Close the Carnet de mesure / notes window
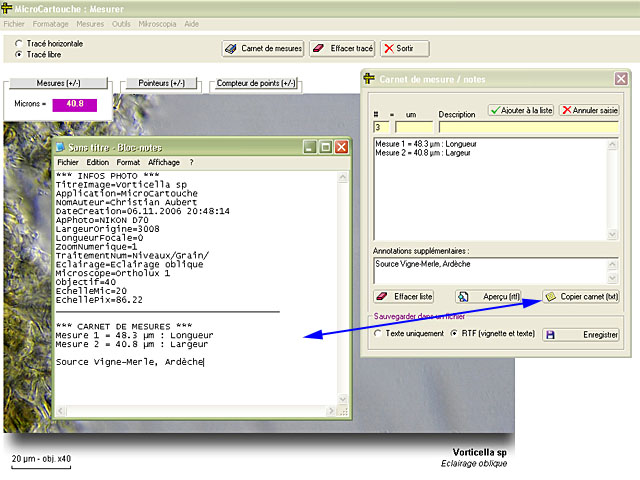This screenshot has height=480, width=640. [621, 78]
